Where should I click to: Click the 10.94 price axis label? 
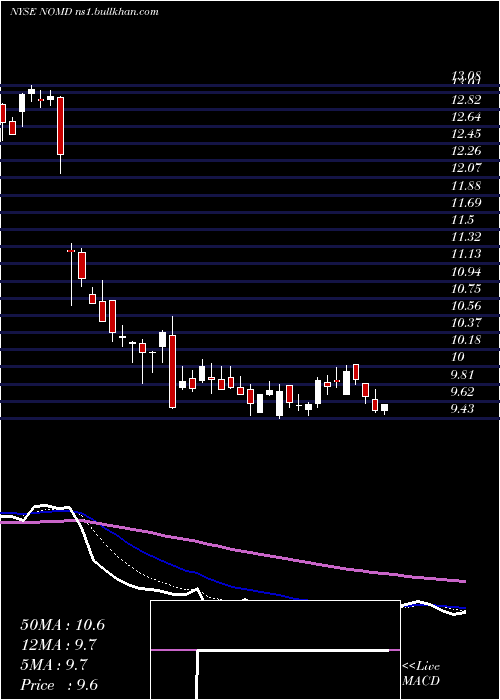466,272
